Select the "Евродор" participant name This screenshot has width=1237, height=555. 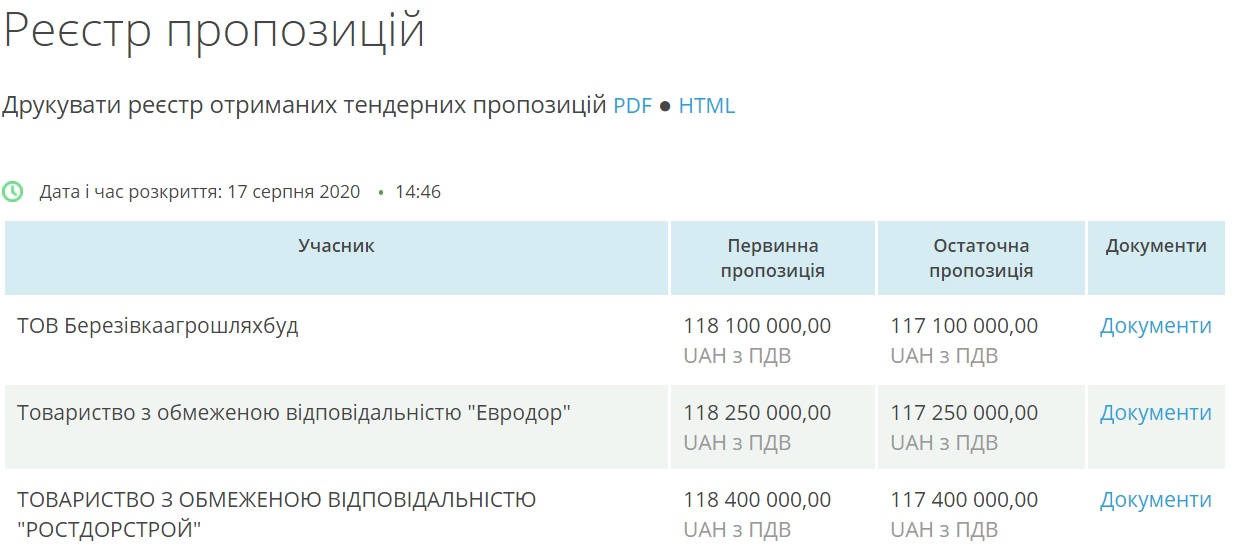coord(294,413)
